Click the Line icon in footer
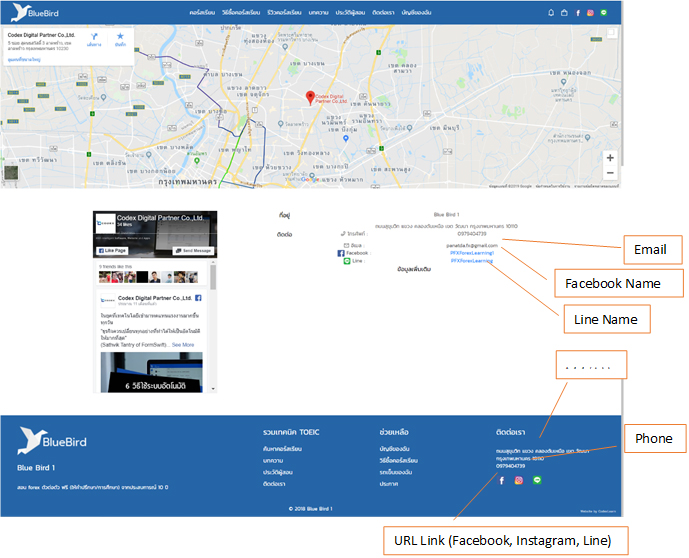This screenshot has height=558, width=689. [536, 480]
